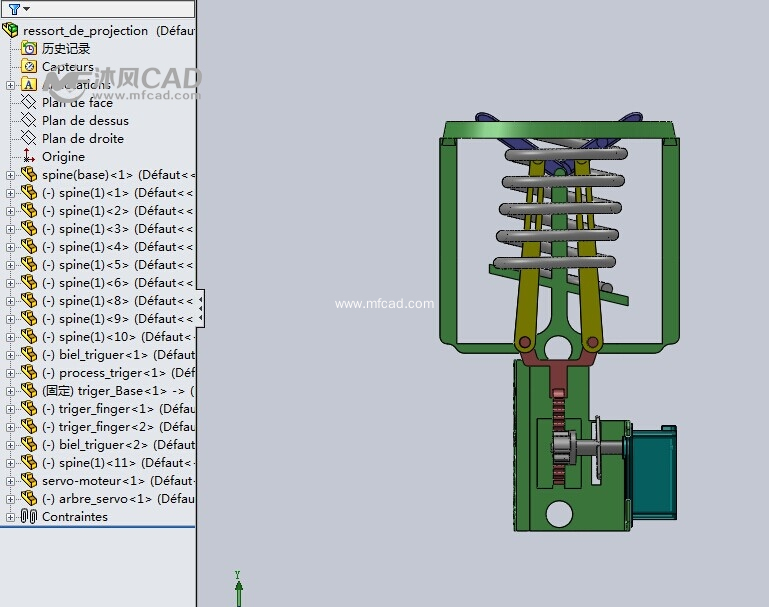
Task: Click the spine(1)<8> part icon
Action: 29,301
